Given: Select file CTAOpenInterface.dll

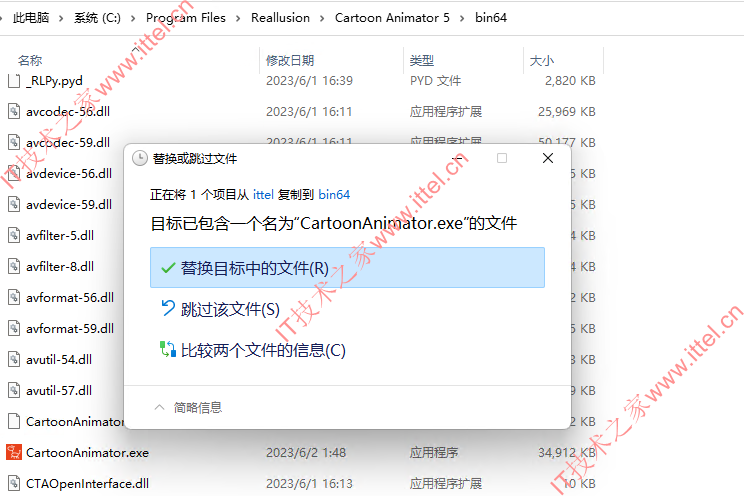Looking at the screenshot, I should (x=87, y=484).
